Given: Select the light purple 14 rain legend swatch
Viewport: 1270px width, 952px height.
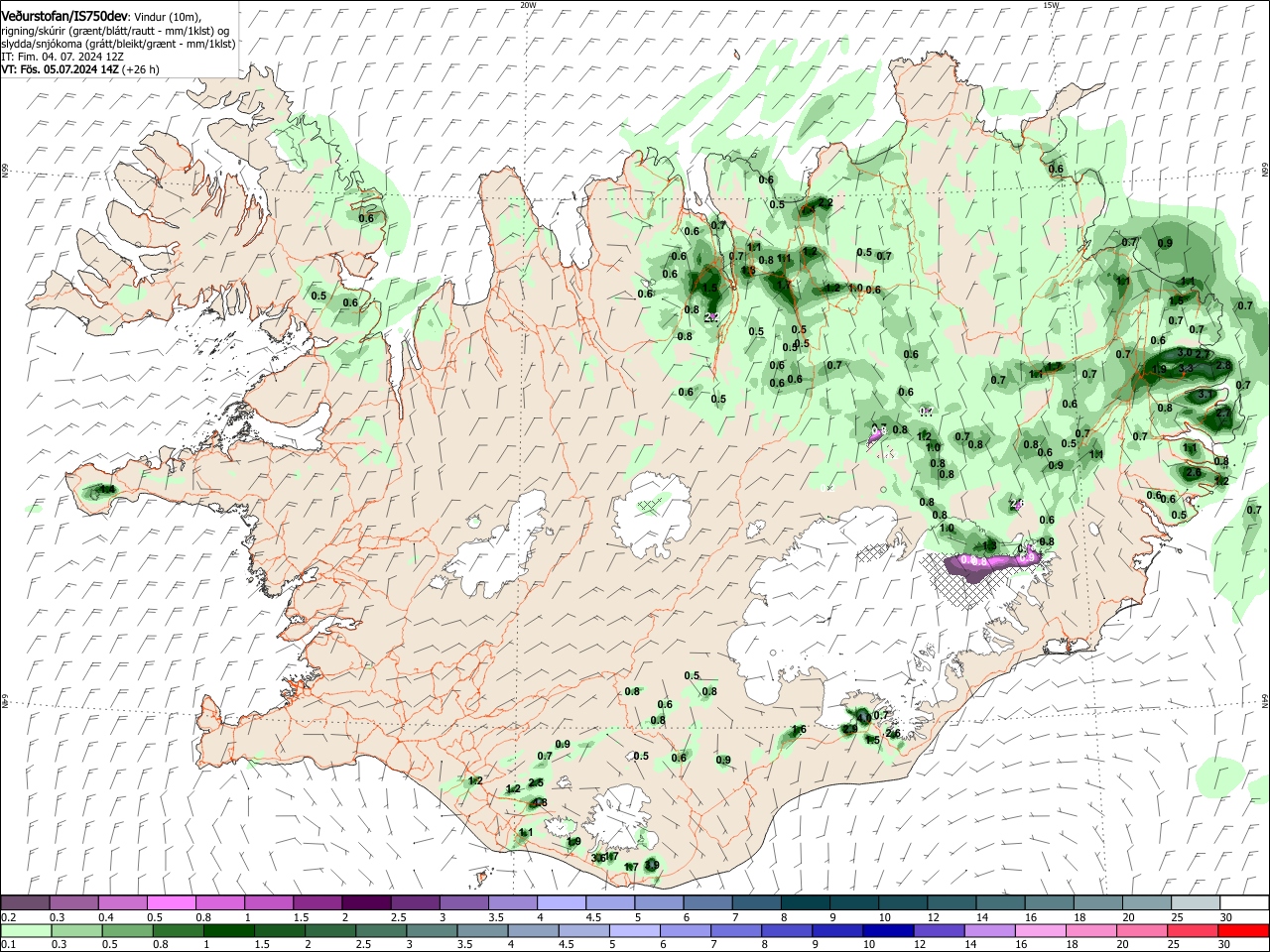Looking at the screenshot, I should point(988,930).
